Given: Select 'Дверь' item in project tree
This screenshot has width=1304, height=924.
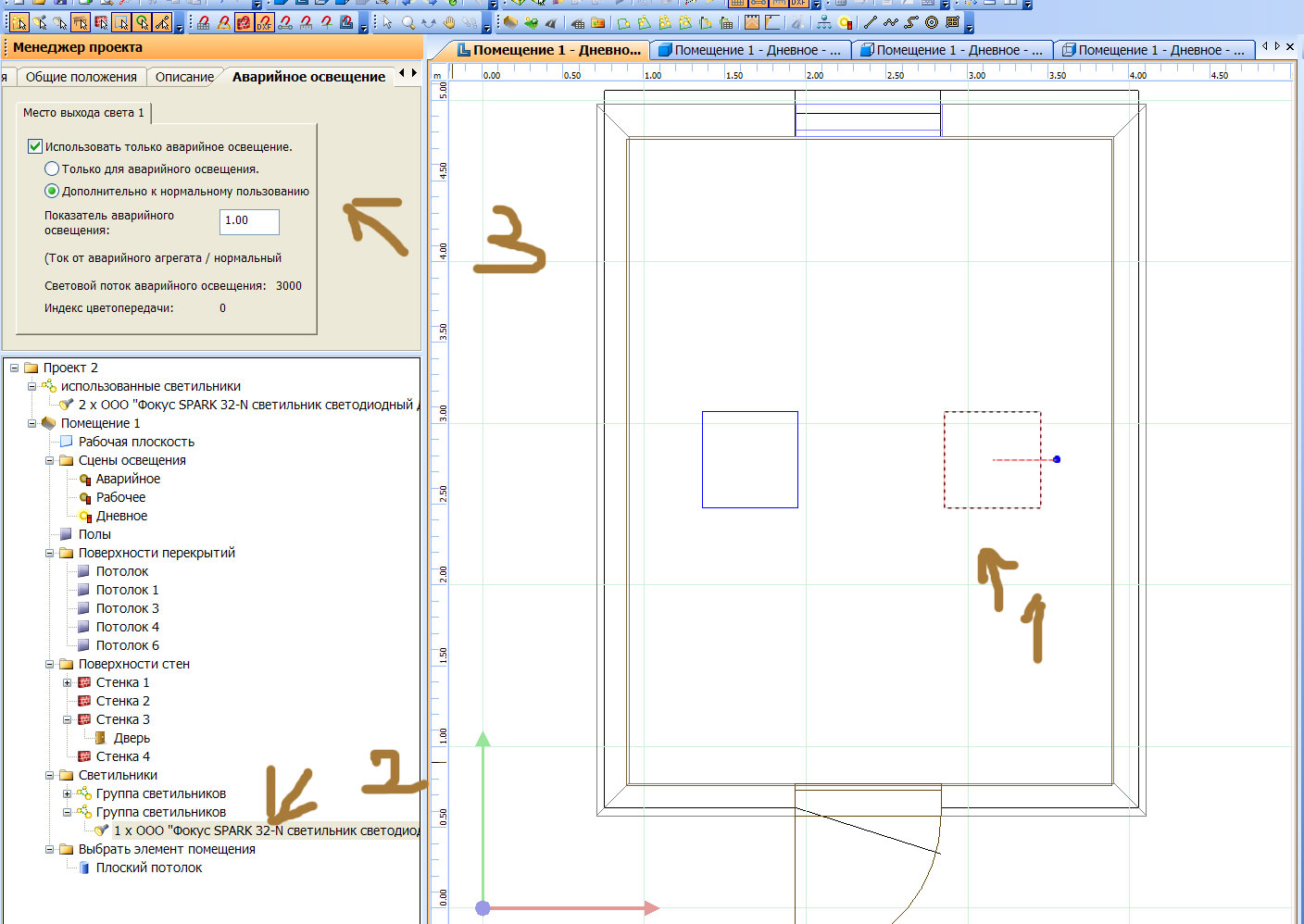Looking at the screenshot, I should pos(132,738).
